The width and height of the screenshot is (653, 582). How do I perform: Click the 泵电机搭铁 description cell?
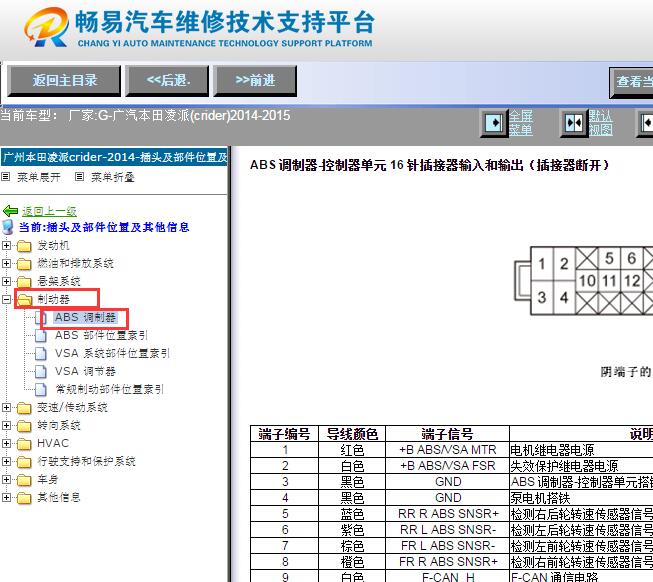[x=581, y=498]
